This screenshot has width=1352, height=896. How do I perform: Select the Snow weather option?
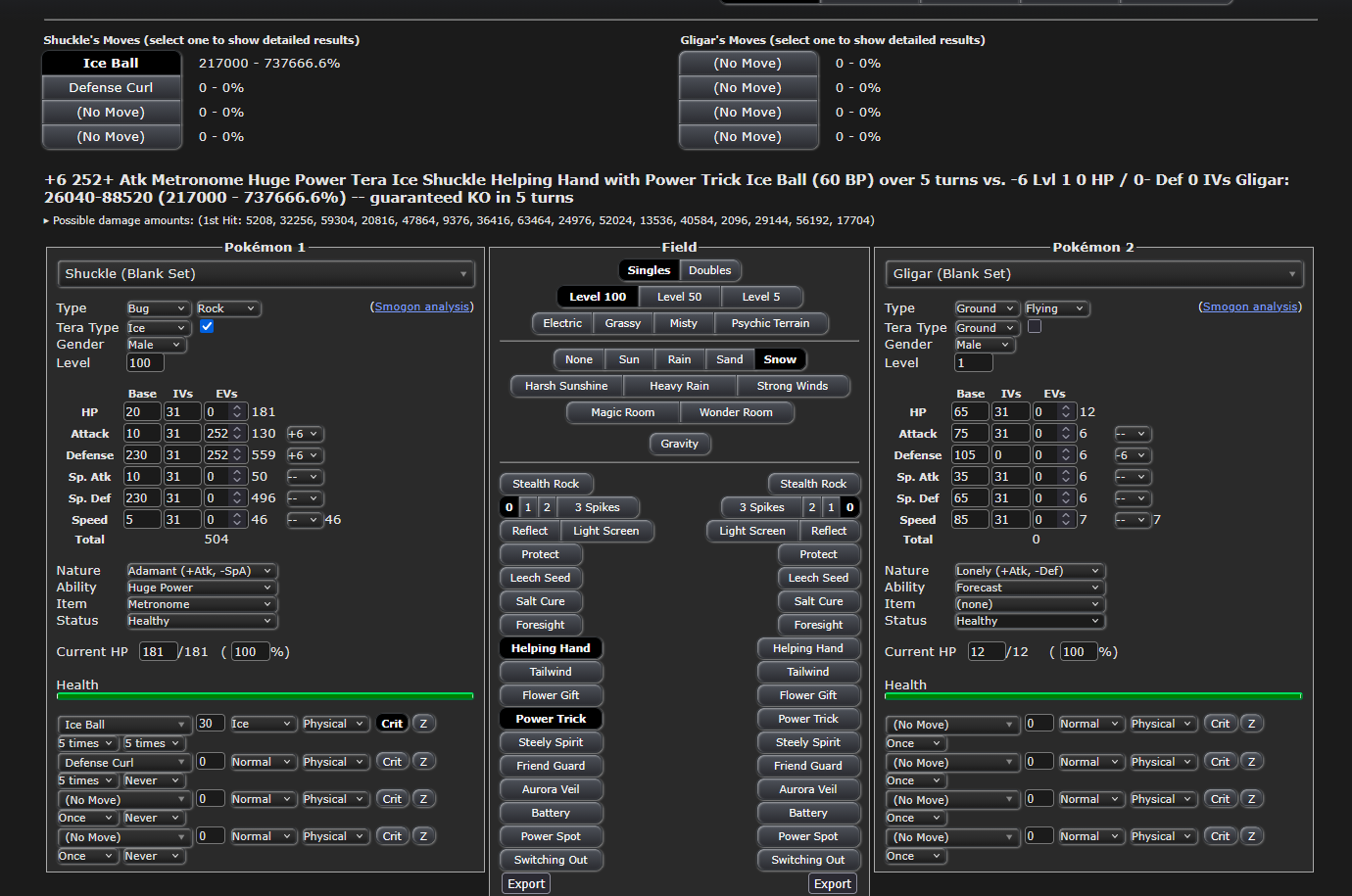click(780, 359)
